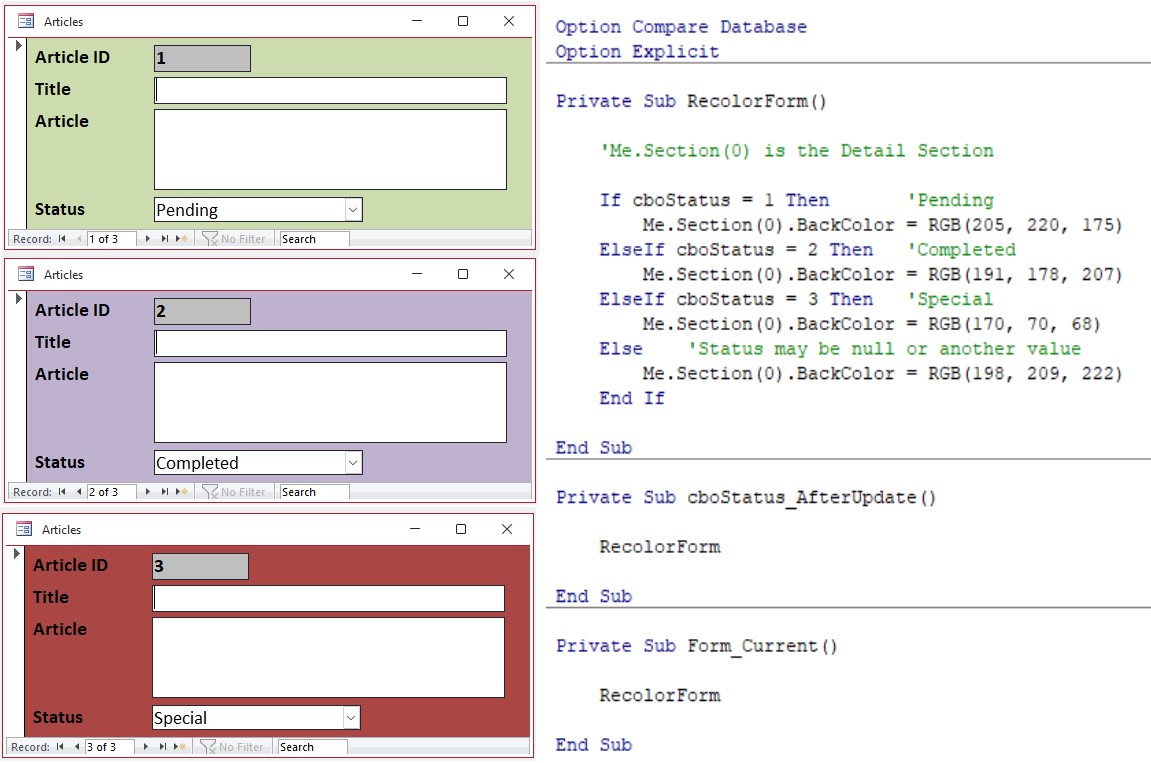This screenshot has width=1151, height=763.
Task: Click the Search box on the Pending form
Action: 310,239
